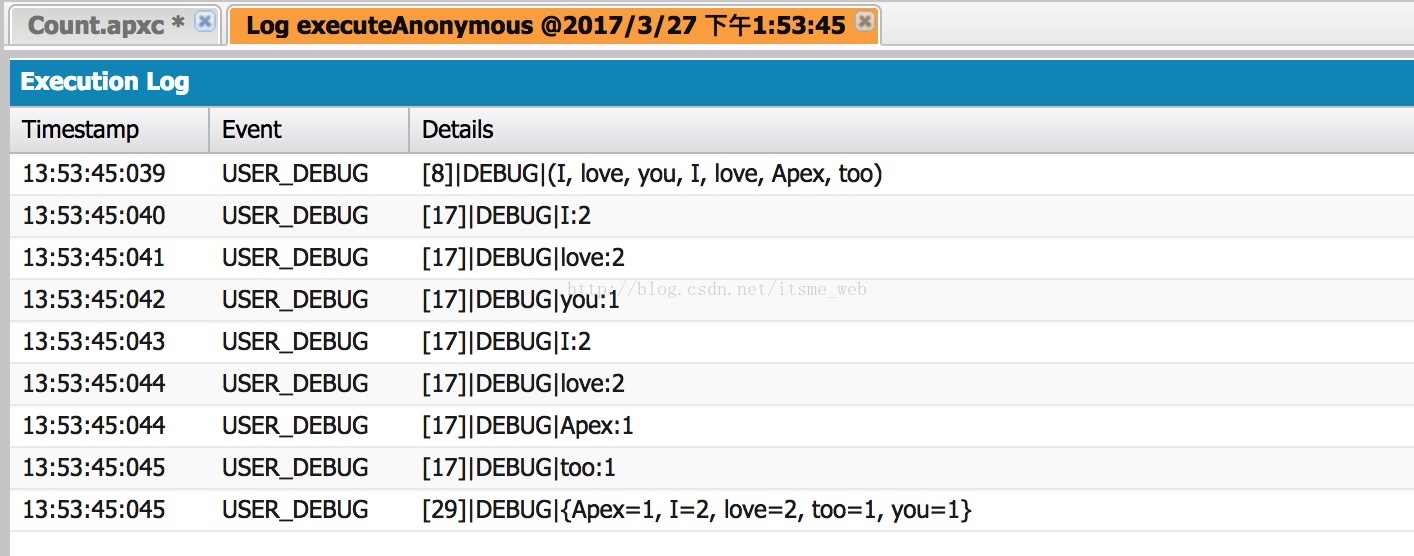The image size is (1414, 556).
Task: Click the Execution Log panel title
Action: 105,82
